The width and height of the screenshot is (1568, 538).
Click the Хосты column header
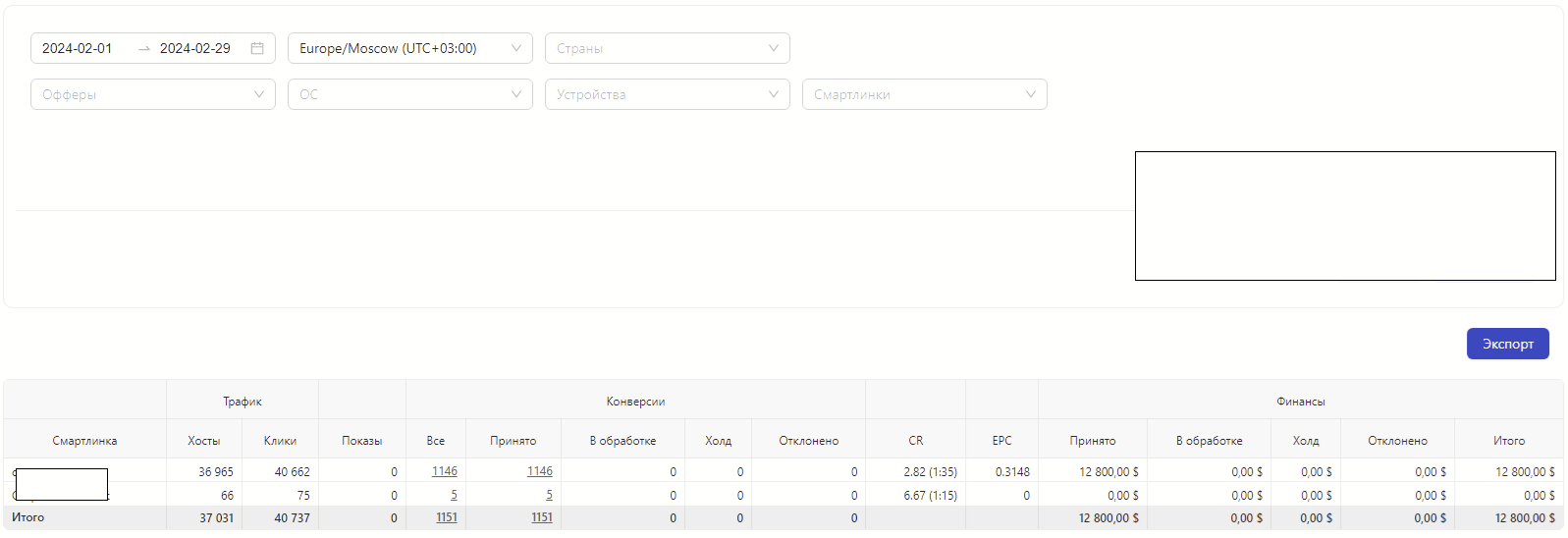coord(204,441)
